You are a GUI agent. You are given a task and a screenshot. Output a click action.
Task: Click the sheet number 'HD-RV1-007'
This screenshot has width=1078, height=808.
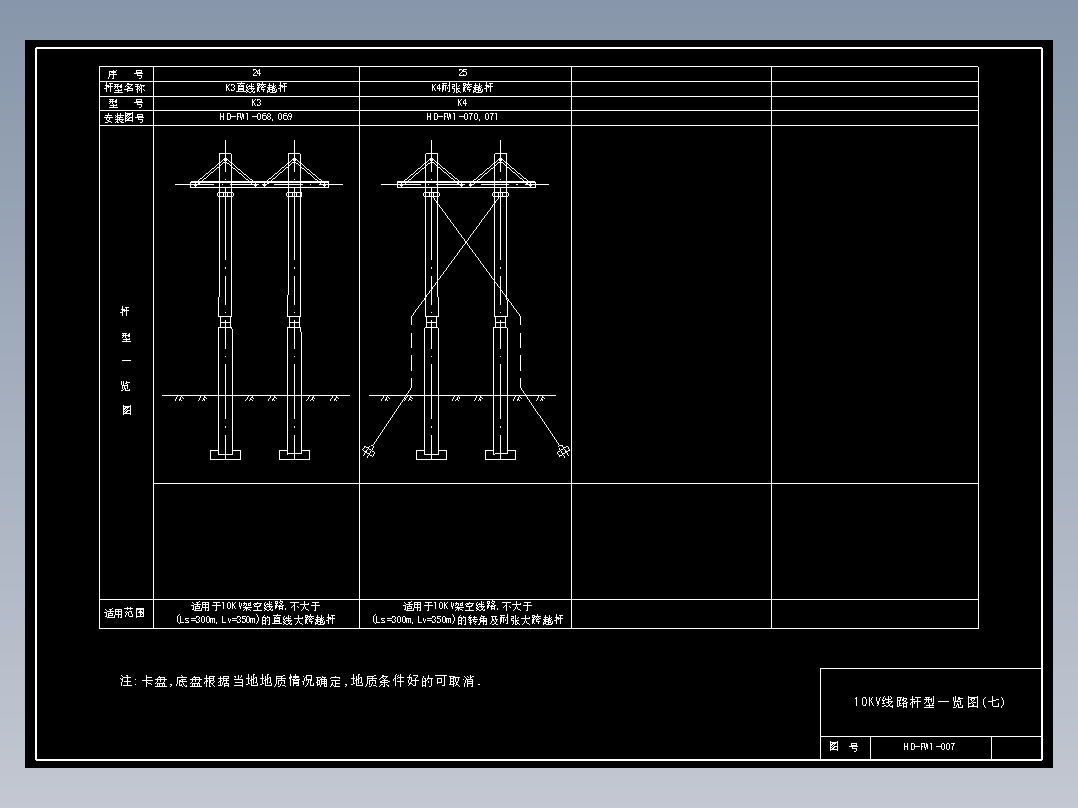point(930,747)
